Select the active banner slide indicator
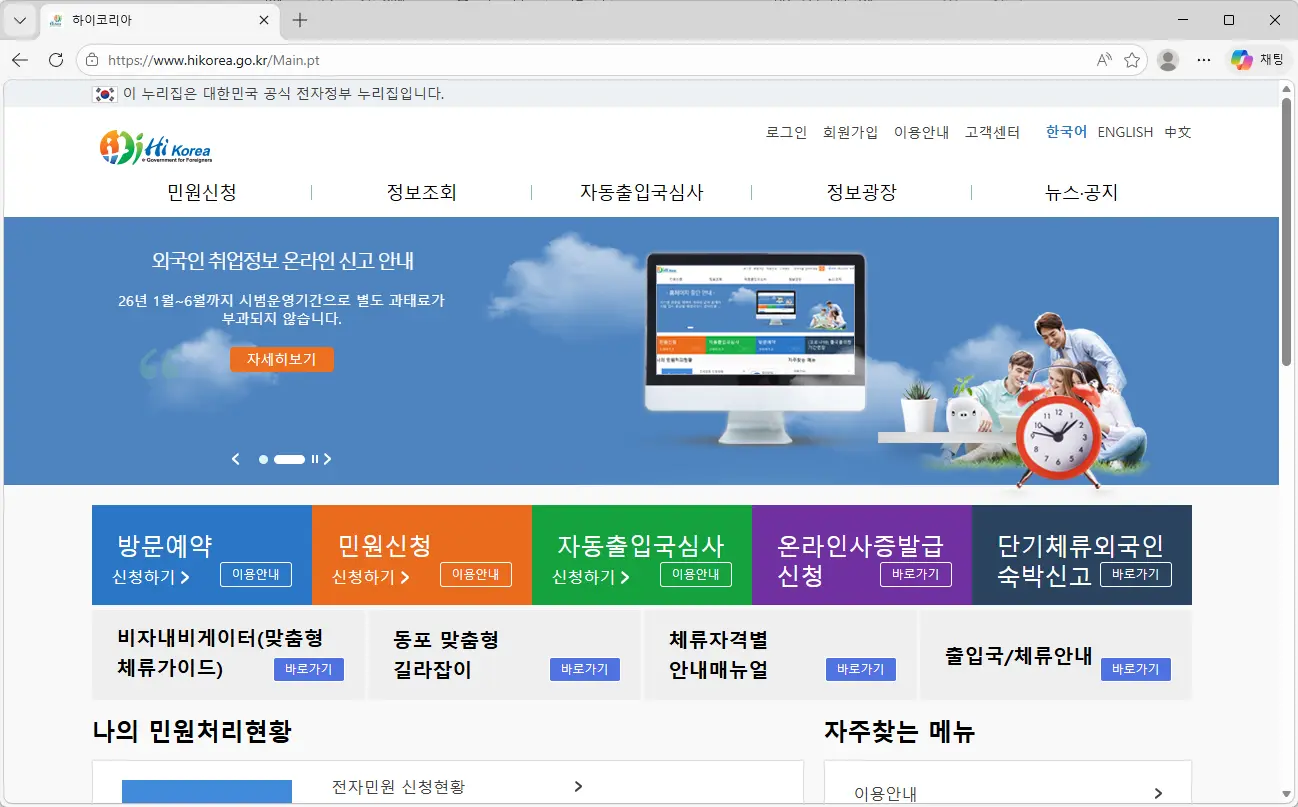The image size is (1298, 807). point(289,459)
